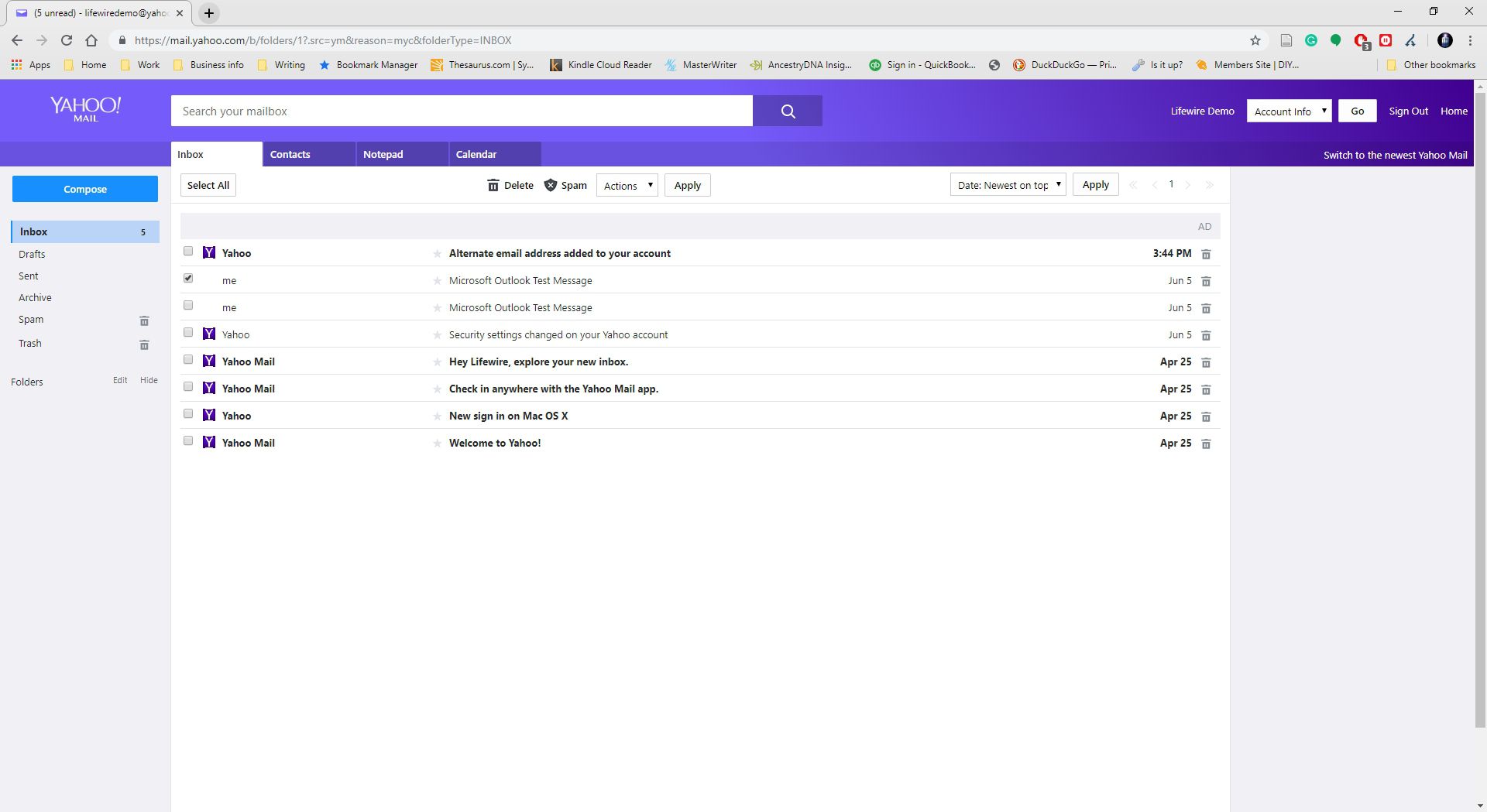Select the Inbox tab
This screenshot has width=1487, height=812.
pos(217,154)
